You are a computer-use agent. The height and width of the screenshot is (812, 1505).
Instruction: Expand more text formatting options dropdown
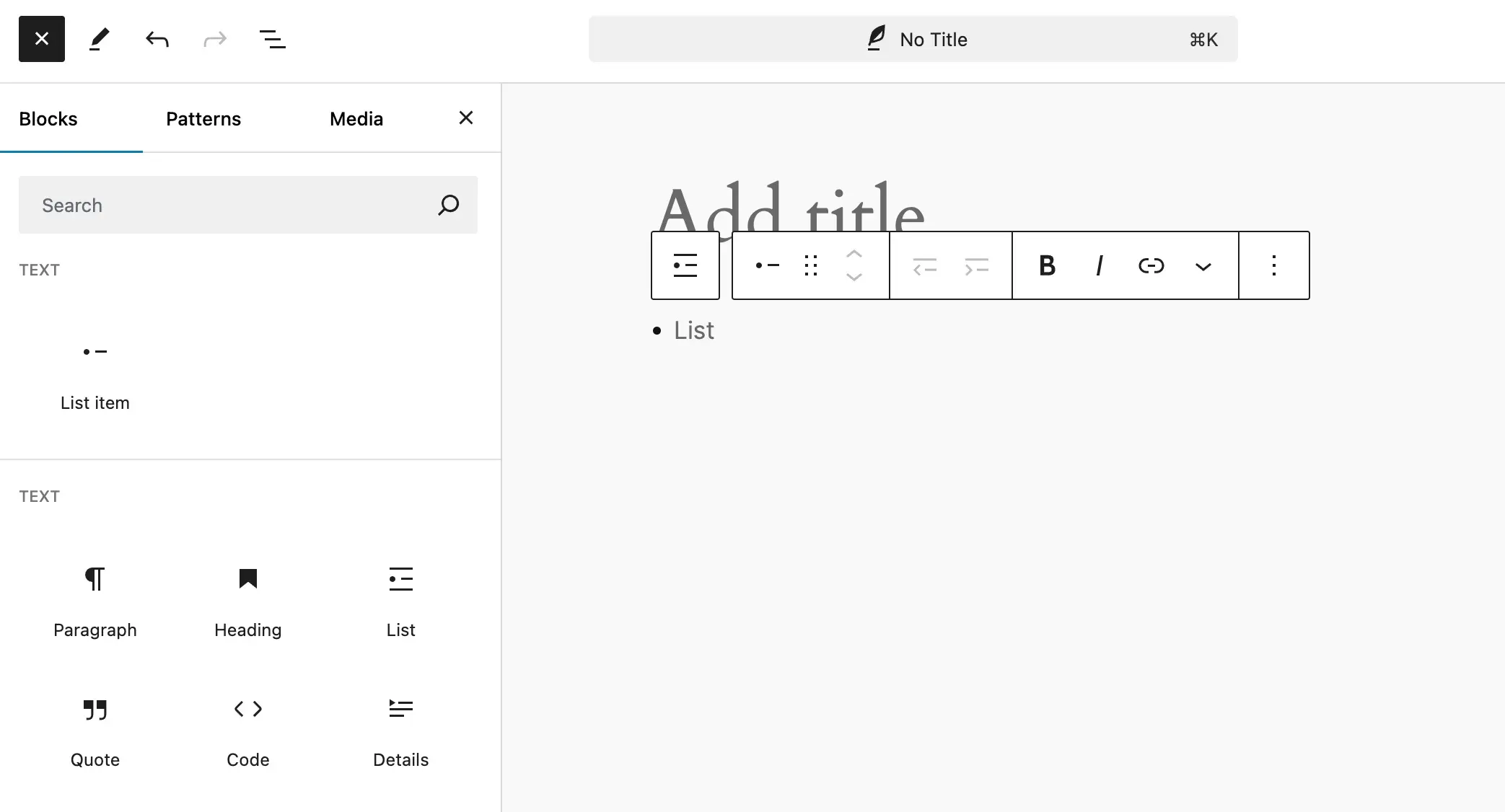[x=1203, y=265]
